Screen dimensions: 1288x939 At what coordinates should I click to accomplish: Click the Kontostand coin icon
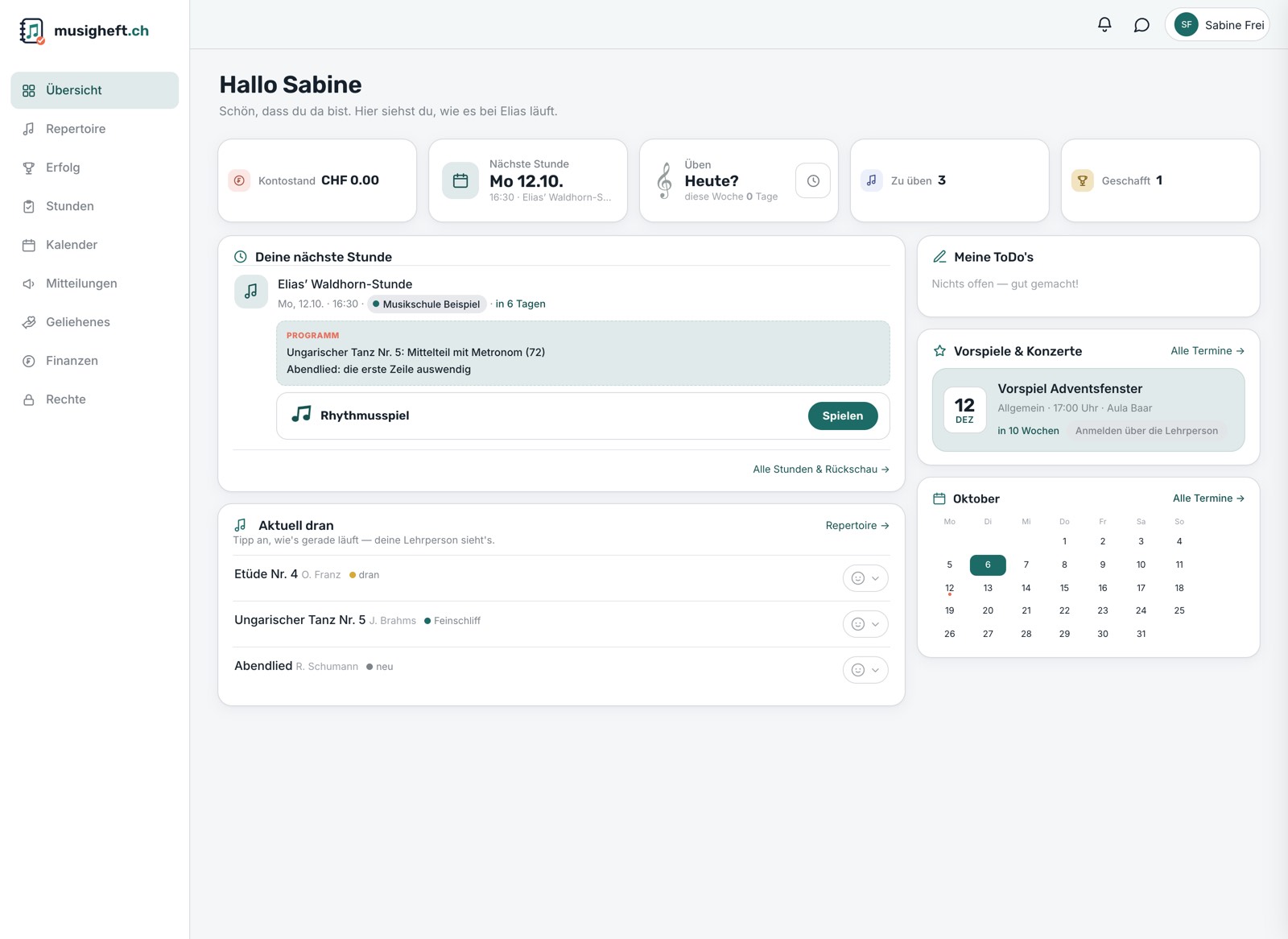[239, 180]
